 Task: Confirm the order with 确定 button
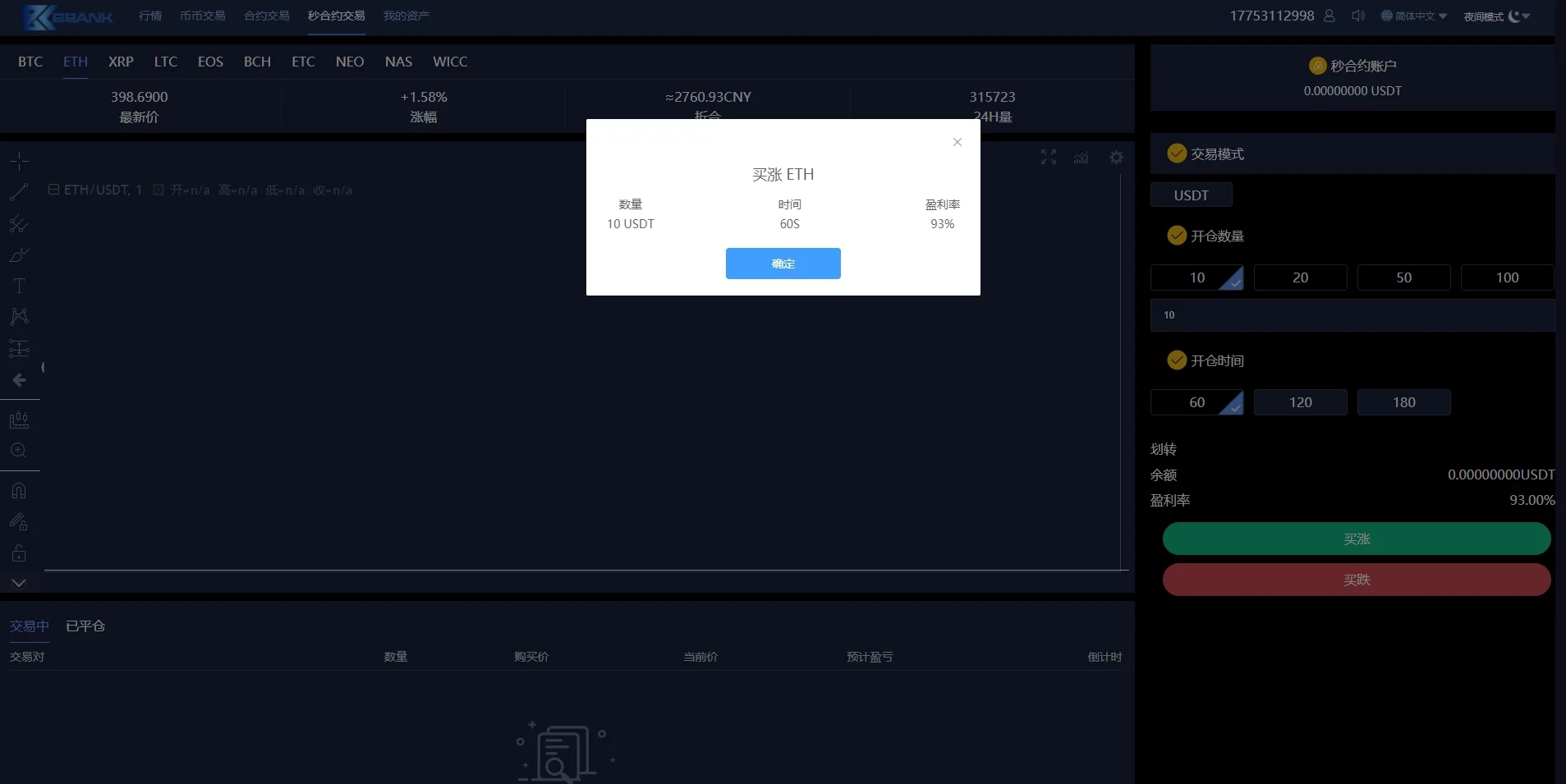(x=783, y=264)
